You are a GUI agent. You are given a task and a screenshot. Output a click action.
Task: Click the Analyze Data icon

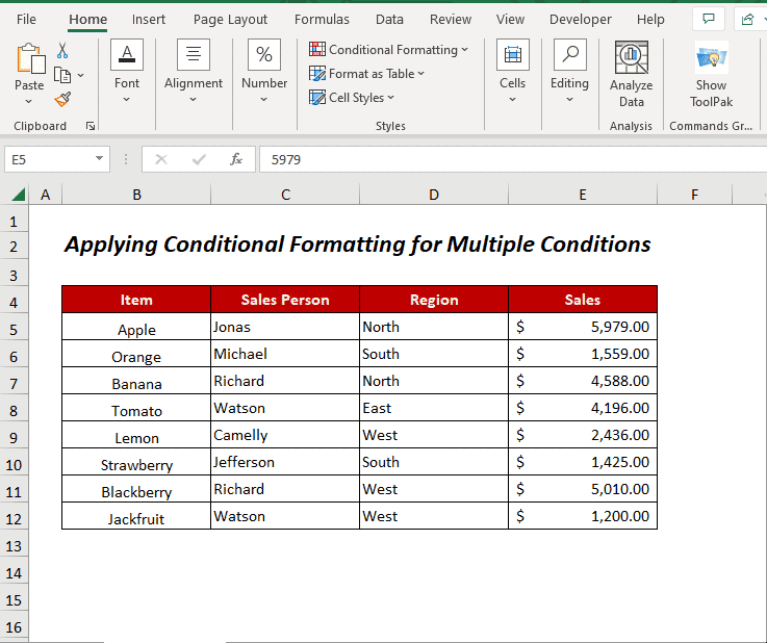tap(632, 57)
